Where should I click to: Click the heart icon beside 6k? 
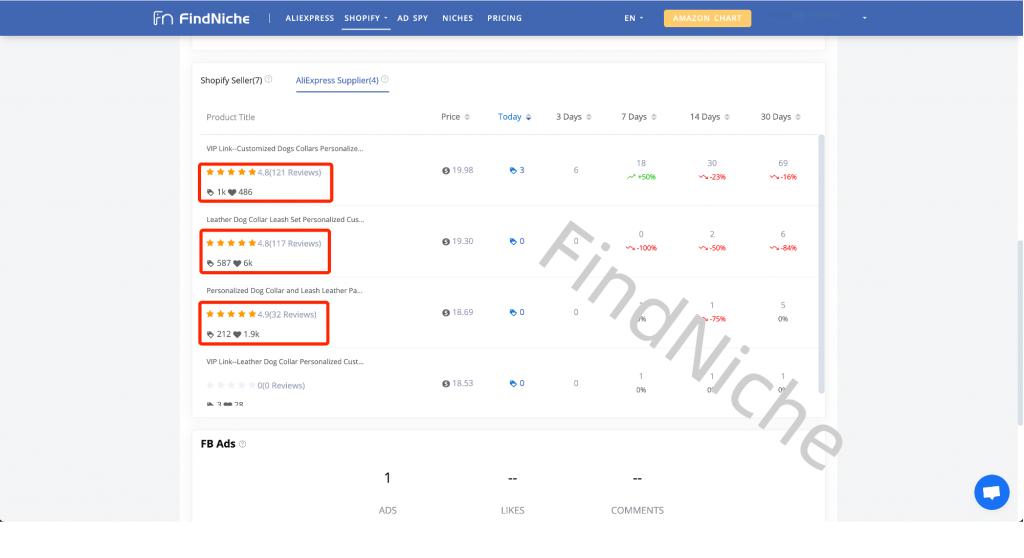[x=237, y=264]
